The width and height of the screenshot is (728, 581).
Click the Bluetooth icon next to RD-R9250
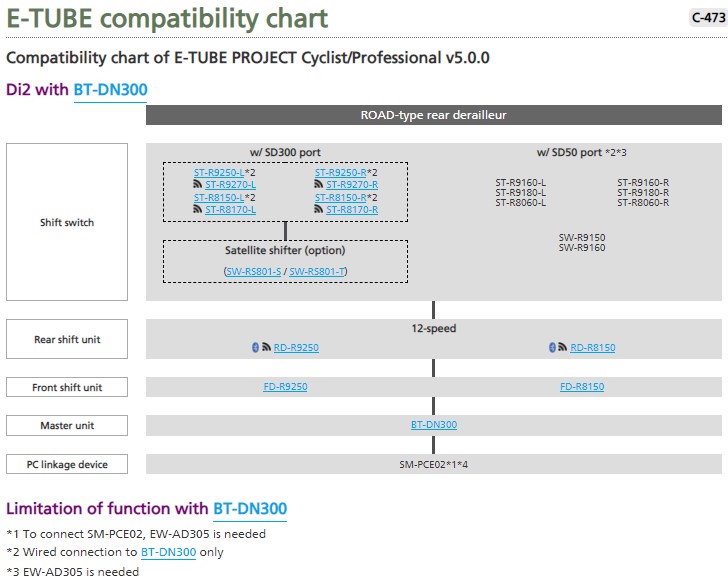255,348
